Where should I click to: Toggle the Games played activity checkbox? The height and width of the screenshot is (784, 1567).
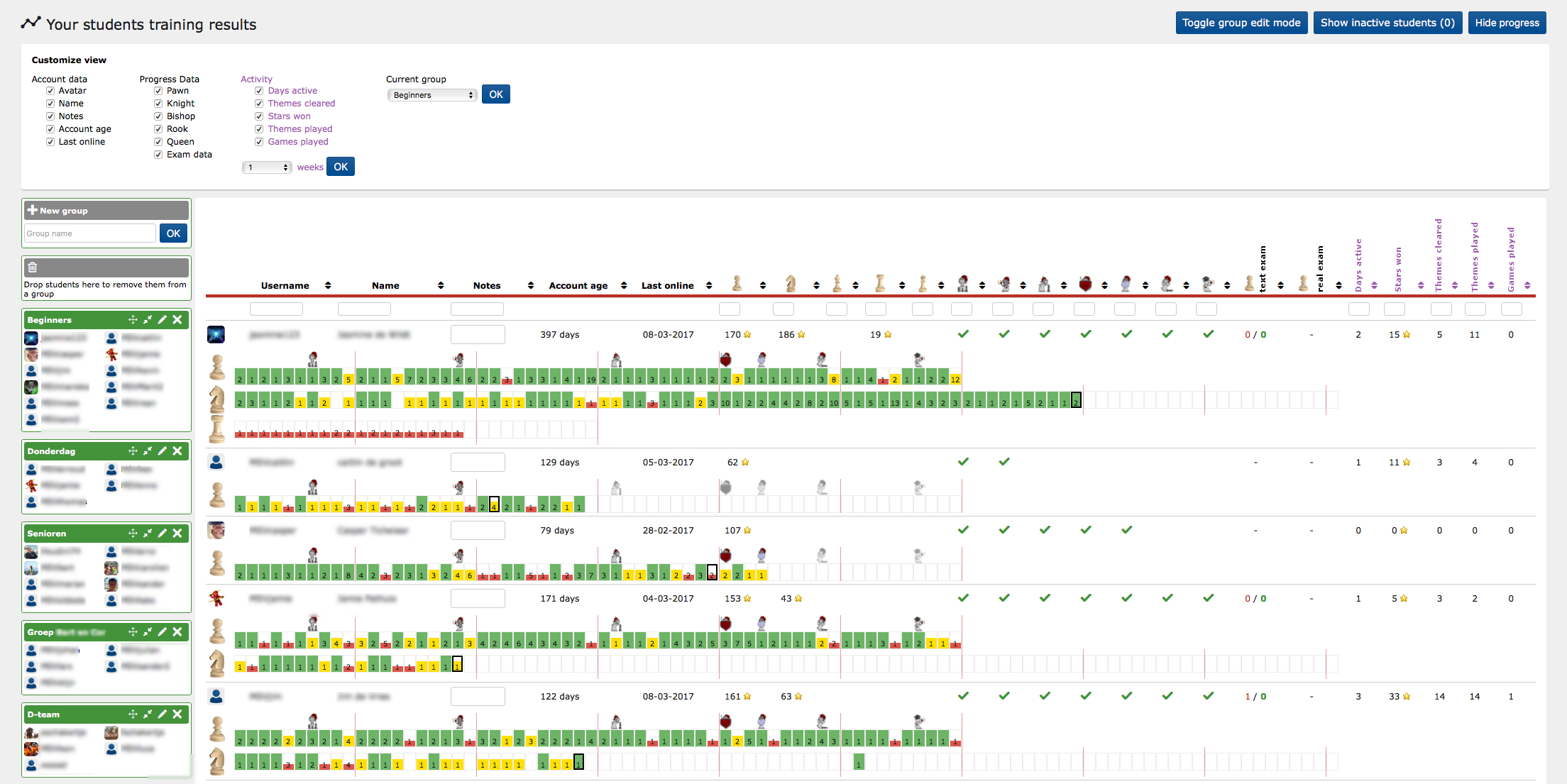tap(258, 141)
